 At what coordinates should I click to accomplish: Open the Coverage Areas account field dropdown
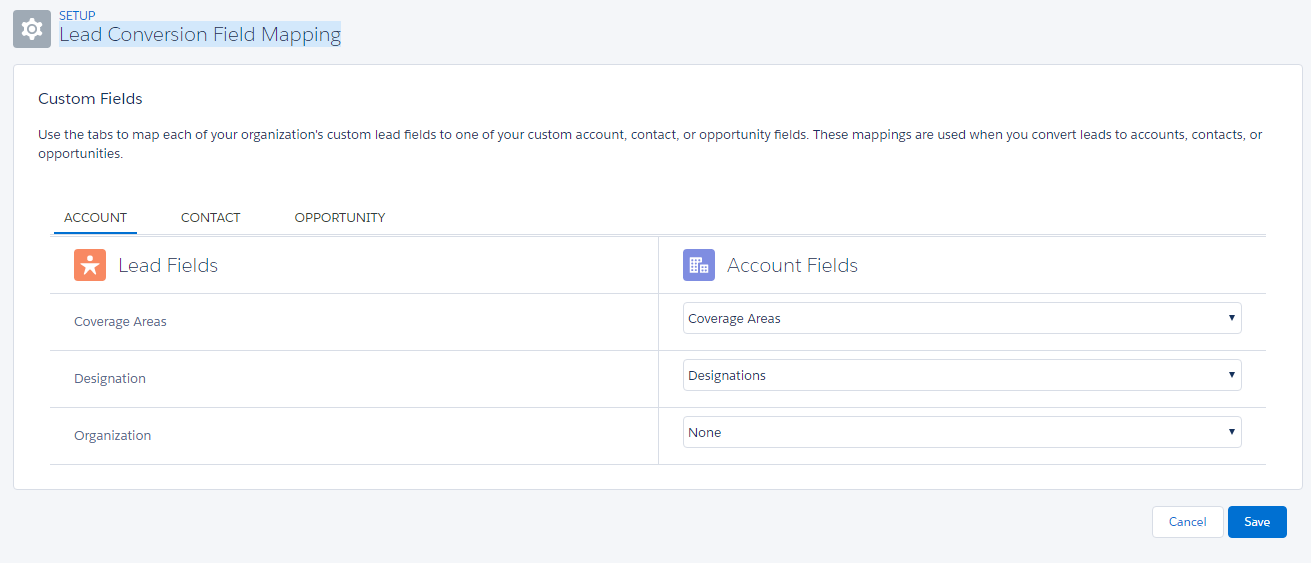[x=962, y=318]
